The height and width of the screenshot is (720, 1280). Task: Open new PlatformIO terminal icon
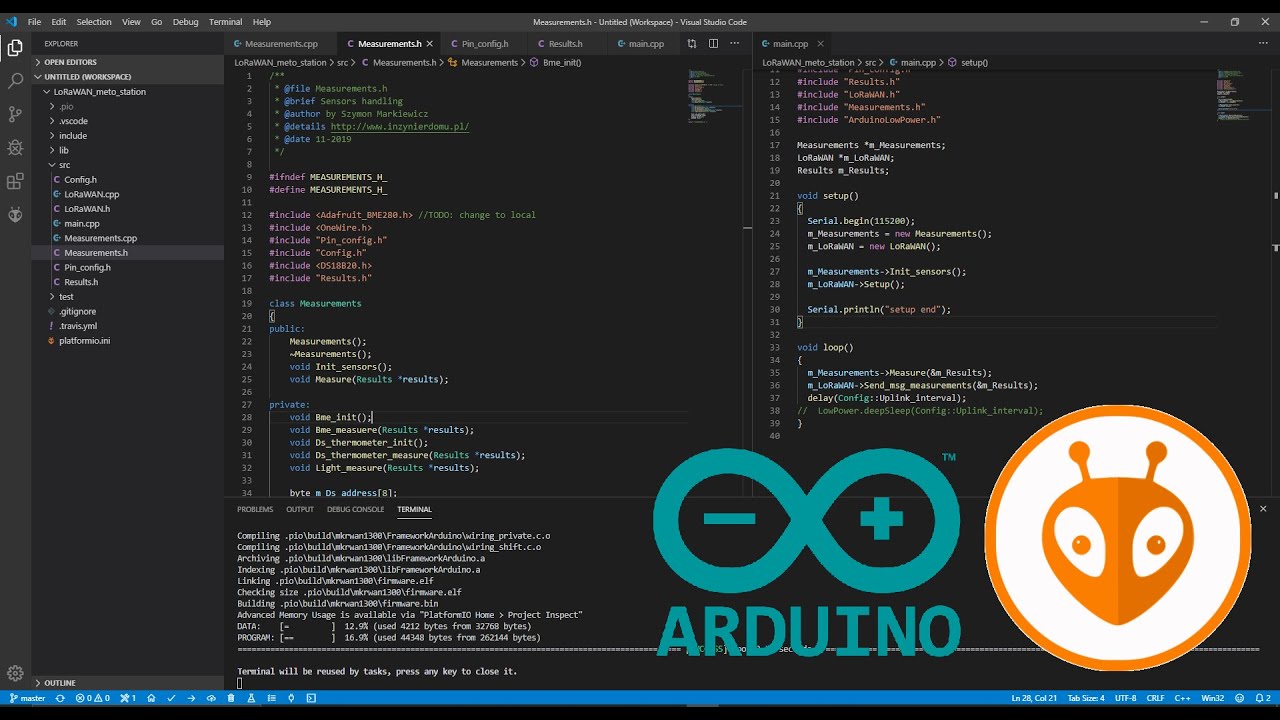click(x=311, y=698)
